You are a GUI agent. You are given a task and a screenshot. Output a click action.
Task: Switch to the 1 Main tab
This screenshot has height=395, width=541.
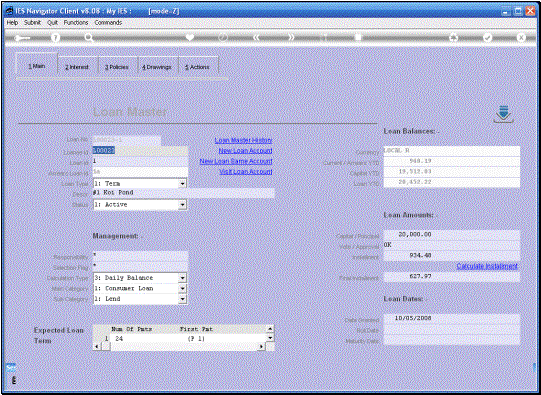tap(37, 66)
